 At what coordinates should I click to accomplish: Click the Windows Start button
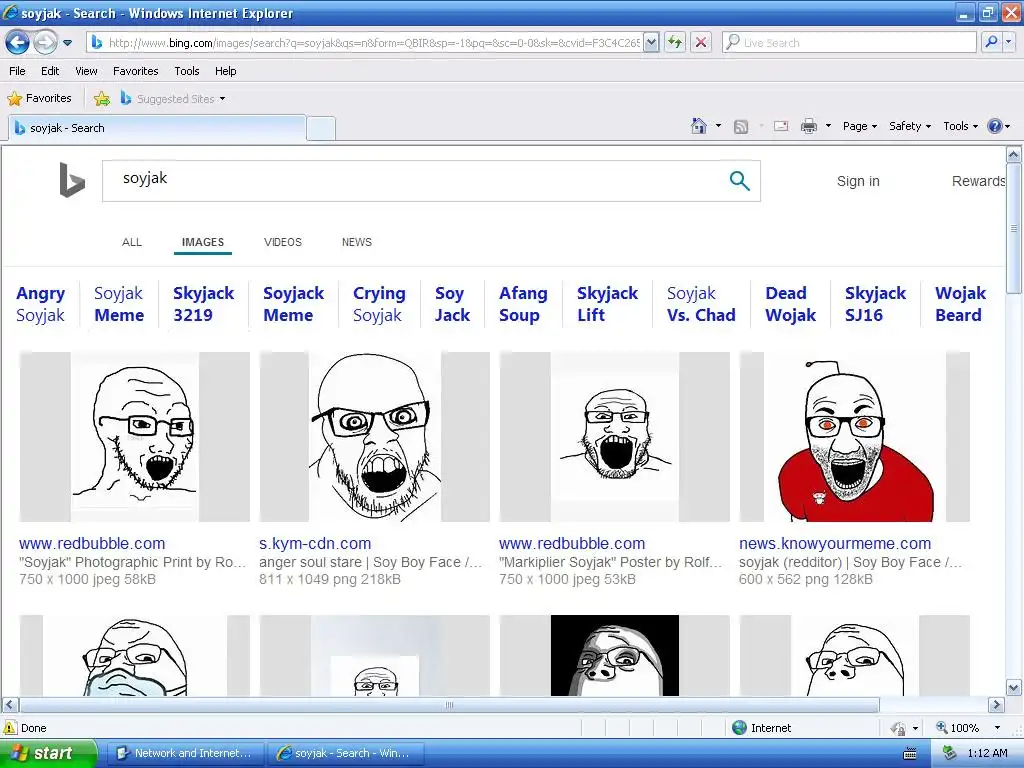click(47, 754)
